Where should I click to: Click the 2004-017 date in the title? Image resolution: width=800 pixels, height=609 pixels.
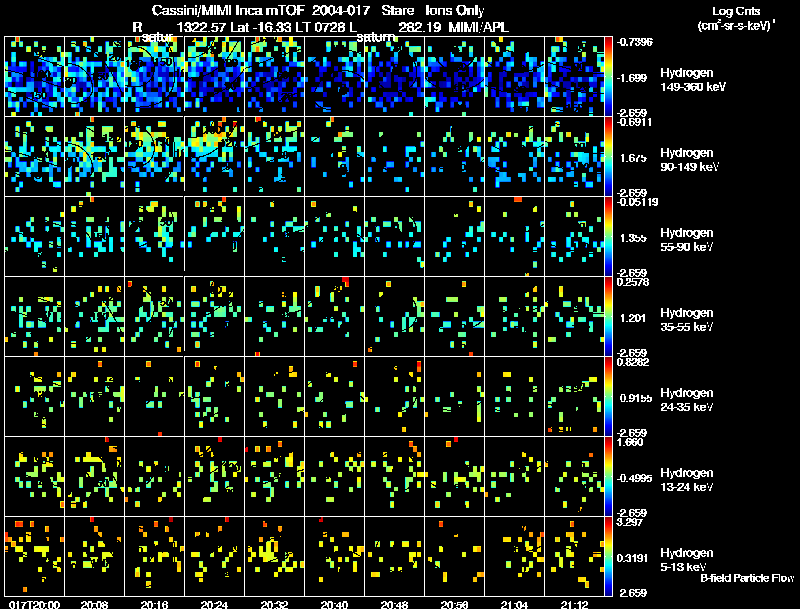[341, 11]
